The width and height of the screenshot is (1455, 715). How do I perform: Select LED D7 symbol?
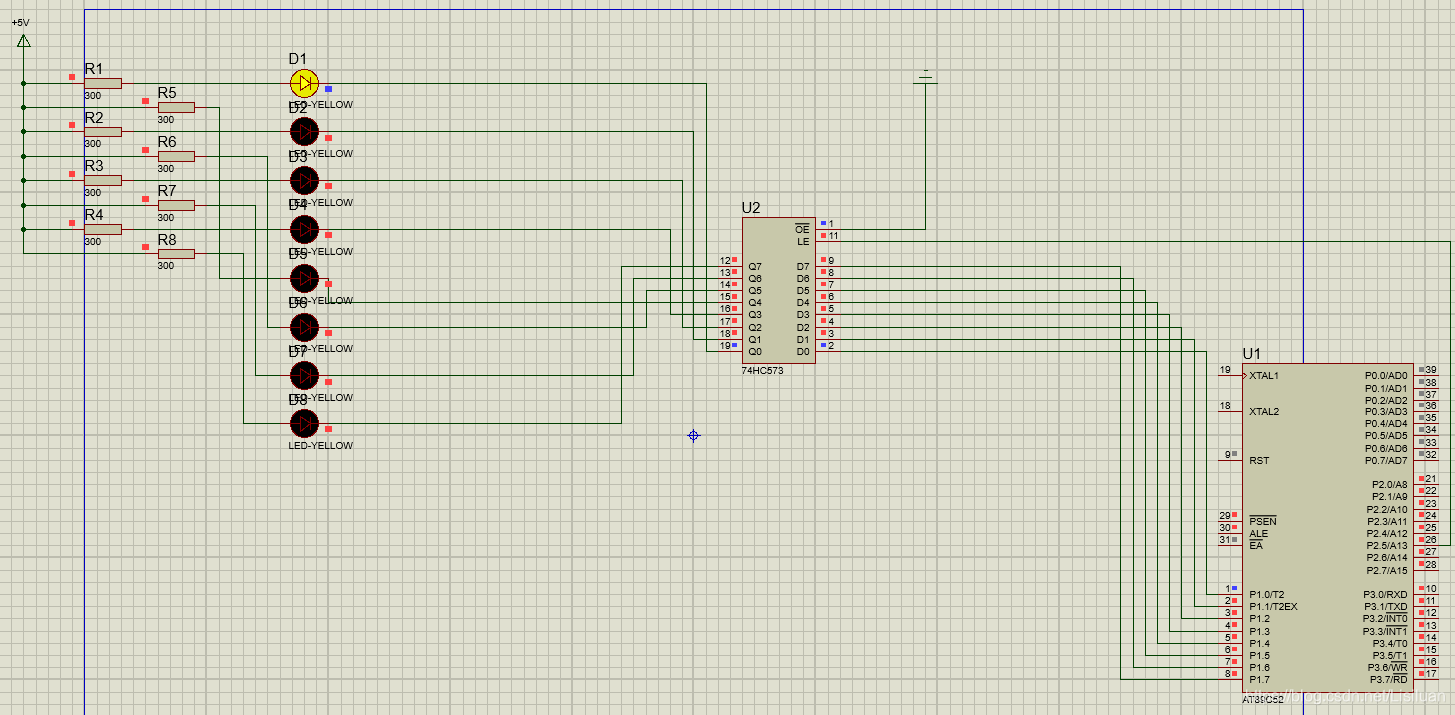304,375
